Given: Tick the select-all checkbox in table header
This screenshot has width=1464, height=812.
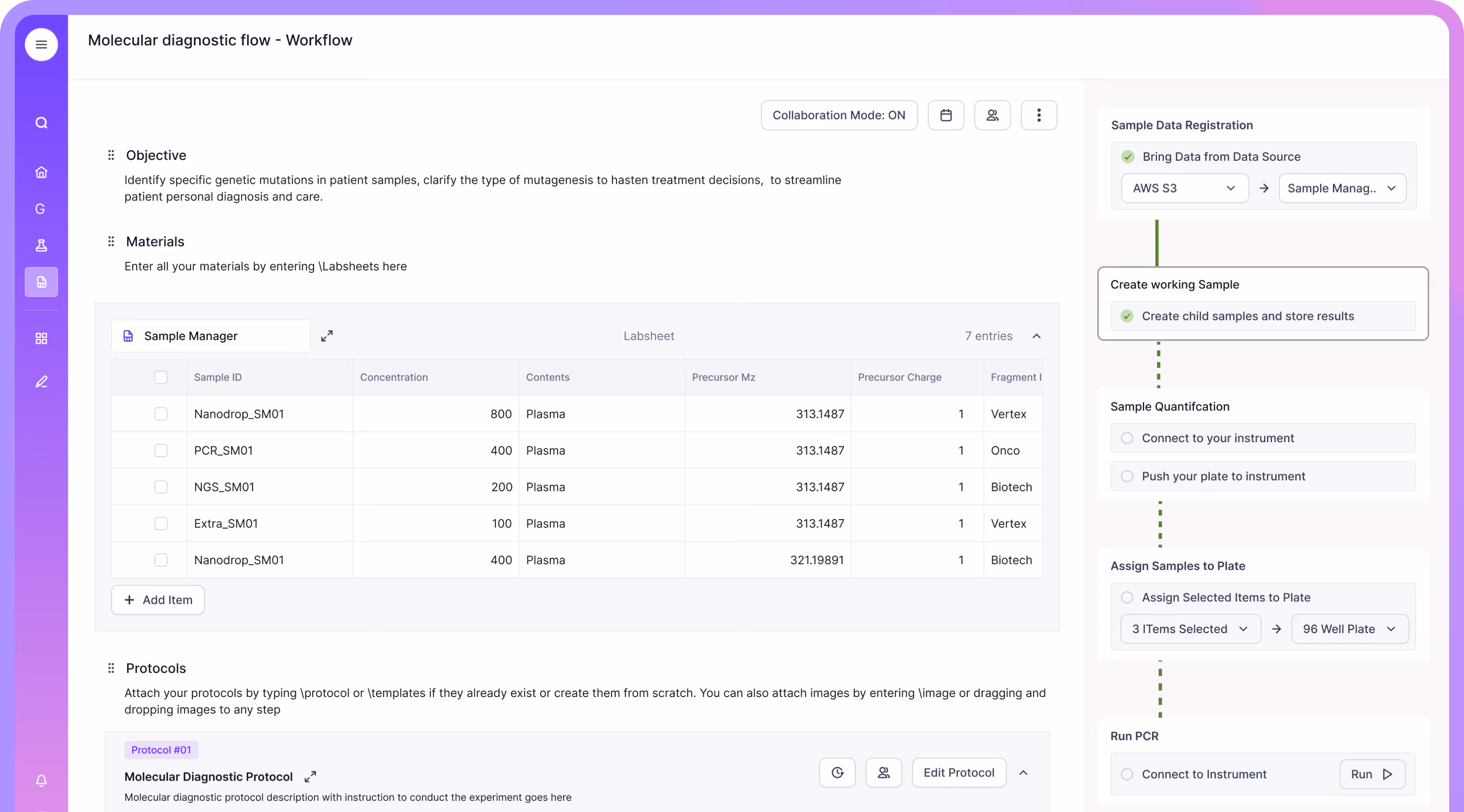Looking at the screenshot, I should pyautogui.click(x=161, y=377).
